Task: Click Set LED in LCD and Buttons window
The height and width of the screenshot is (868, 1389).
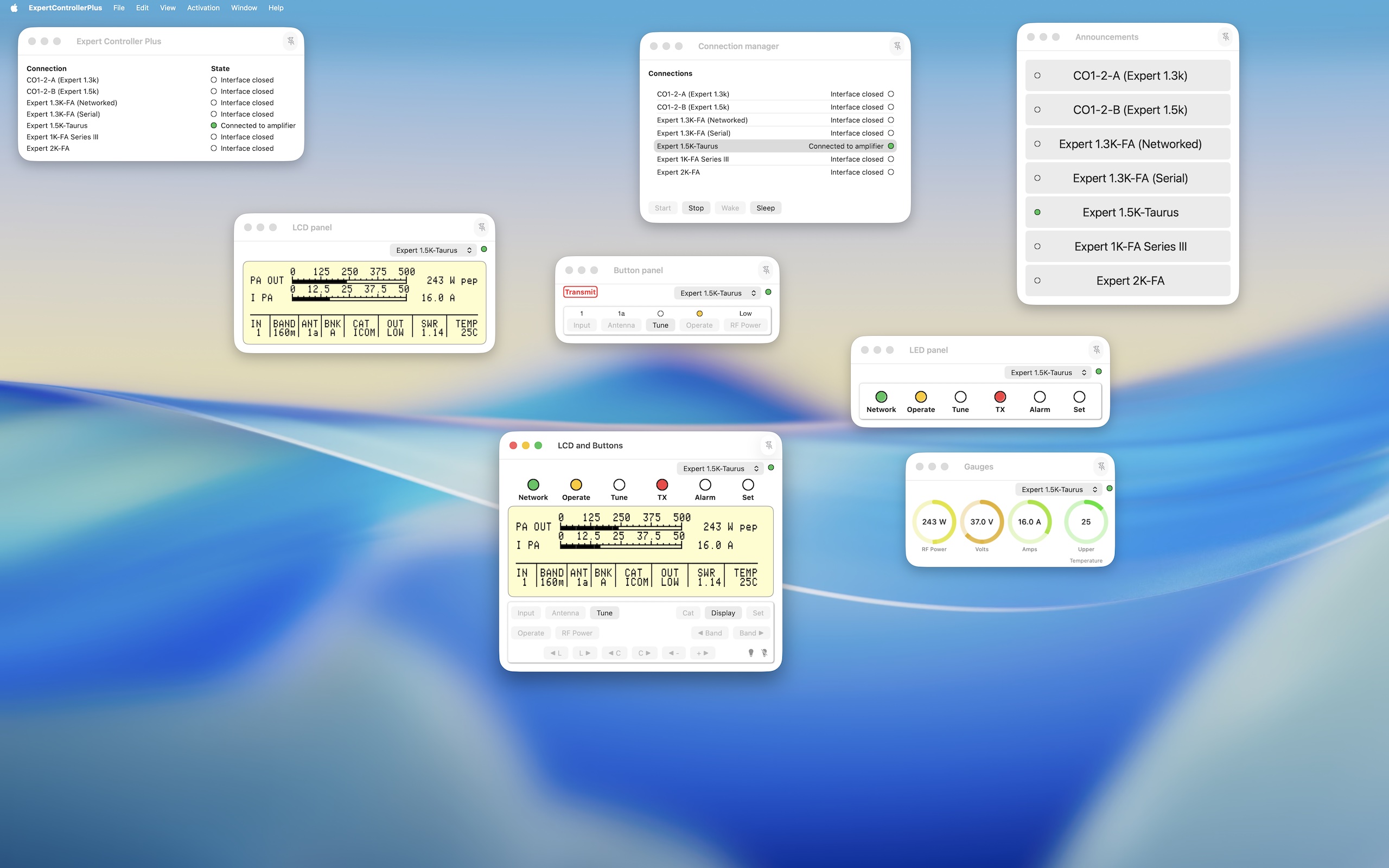Action: (x=748, y=484)
